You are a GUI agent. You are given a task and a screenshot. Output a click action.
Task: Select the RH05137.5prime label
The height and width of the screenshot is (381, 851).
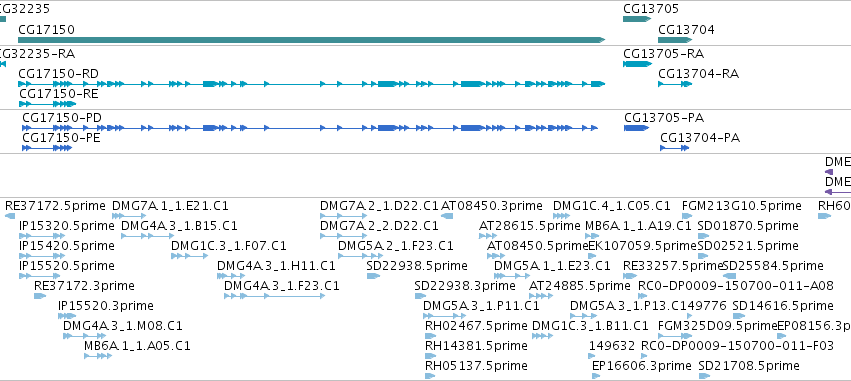click(x=477, y=366)
